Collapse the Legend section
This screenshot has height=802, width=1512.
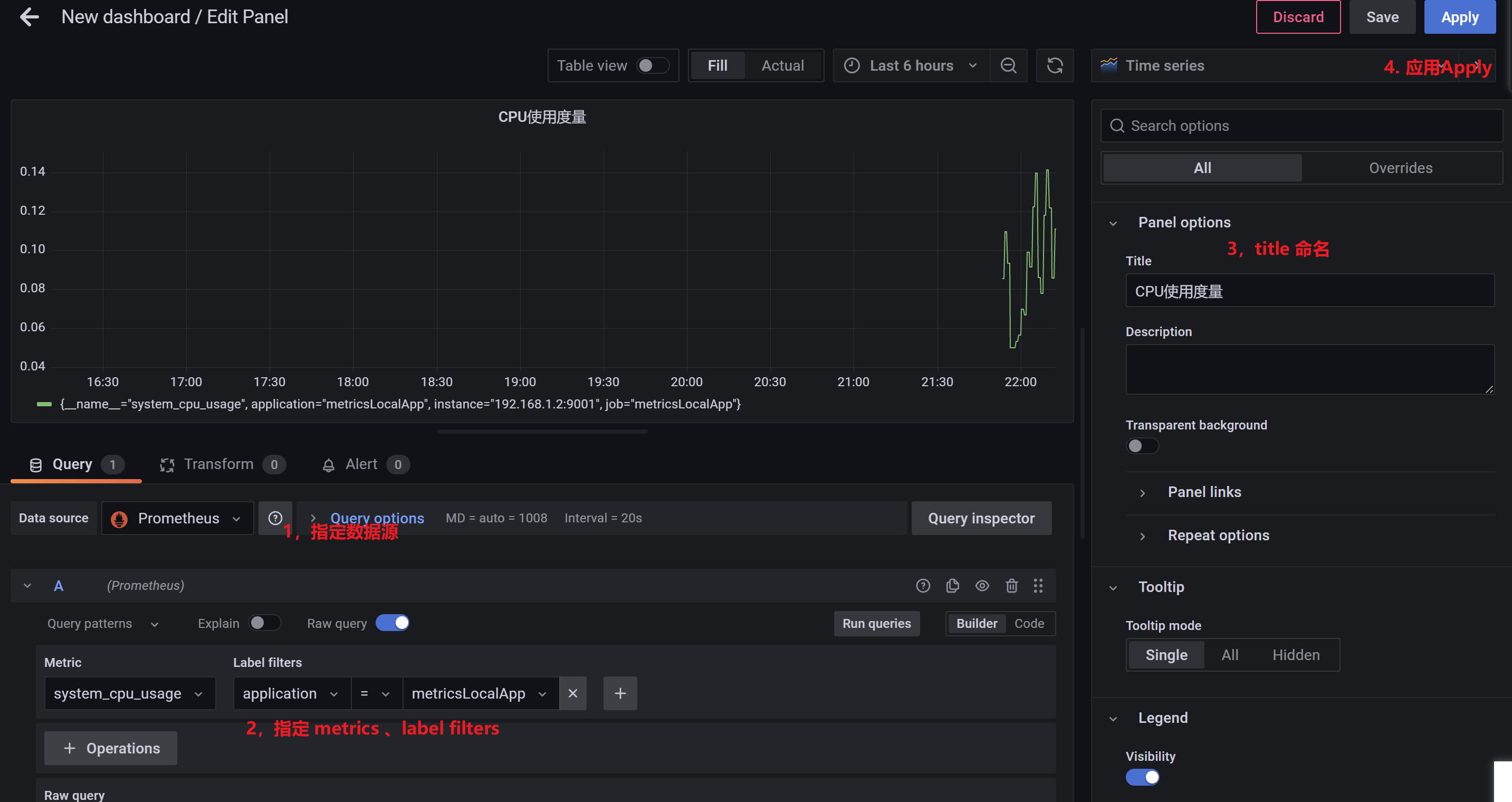pyautogui.click(x=1113, y=719)
